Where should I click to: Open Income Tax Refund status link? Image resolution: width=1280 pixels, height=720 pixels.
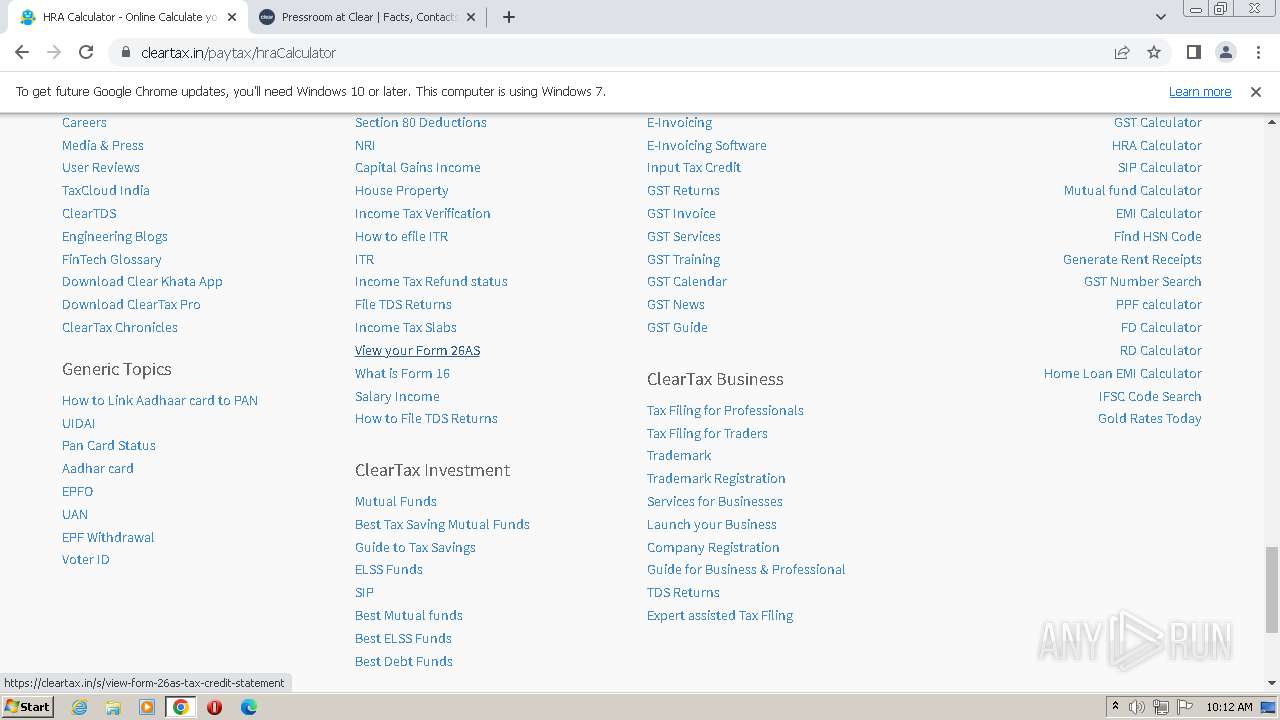pyautogui.click(x=431, y=281)
